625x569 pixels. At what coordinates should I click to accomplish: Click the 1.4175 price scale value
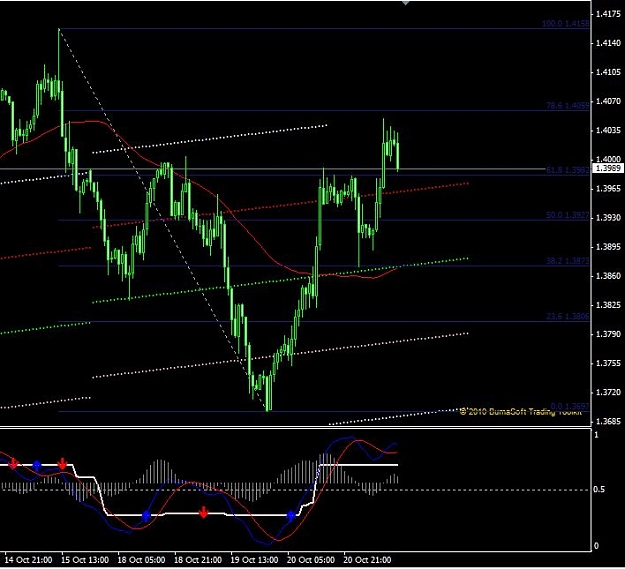(x=608, y=14)
